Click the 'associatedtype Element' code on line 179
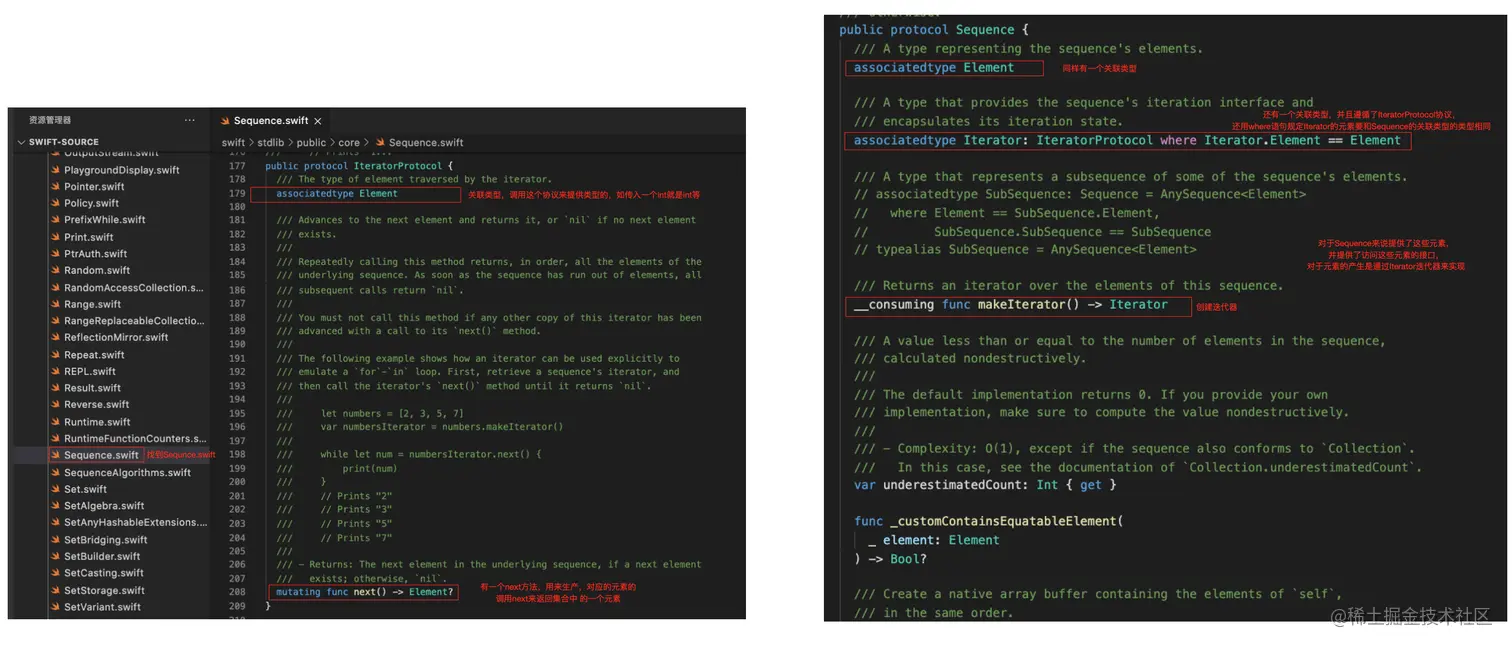The width and height of the screenshot is (1512, 647). click(x=336, y=193)
